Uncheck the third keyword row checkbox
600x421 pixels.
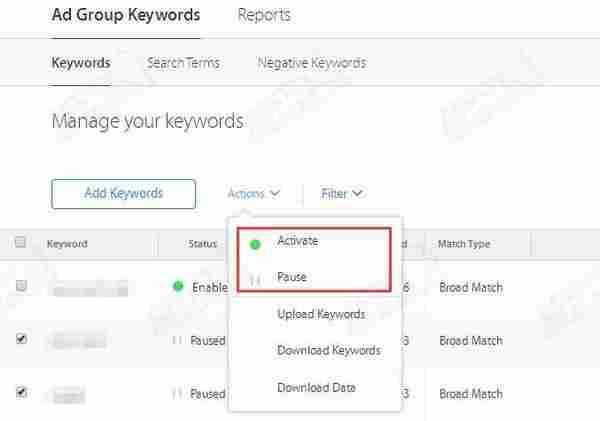(21, 393)
